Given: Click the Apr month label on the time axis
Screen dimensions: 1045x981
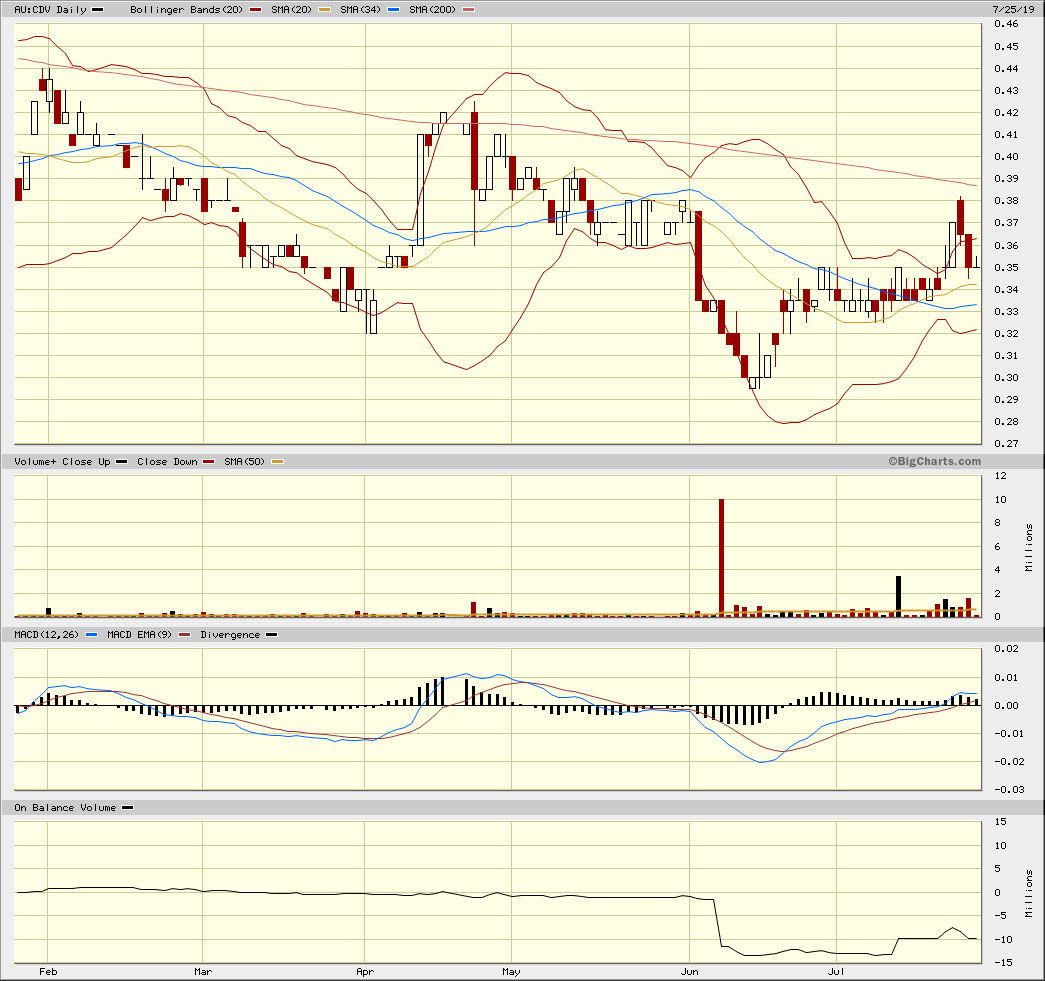Looking at the screenshot, I should [x=365, y=972].
